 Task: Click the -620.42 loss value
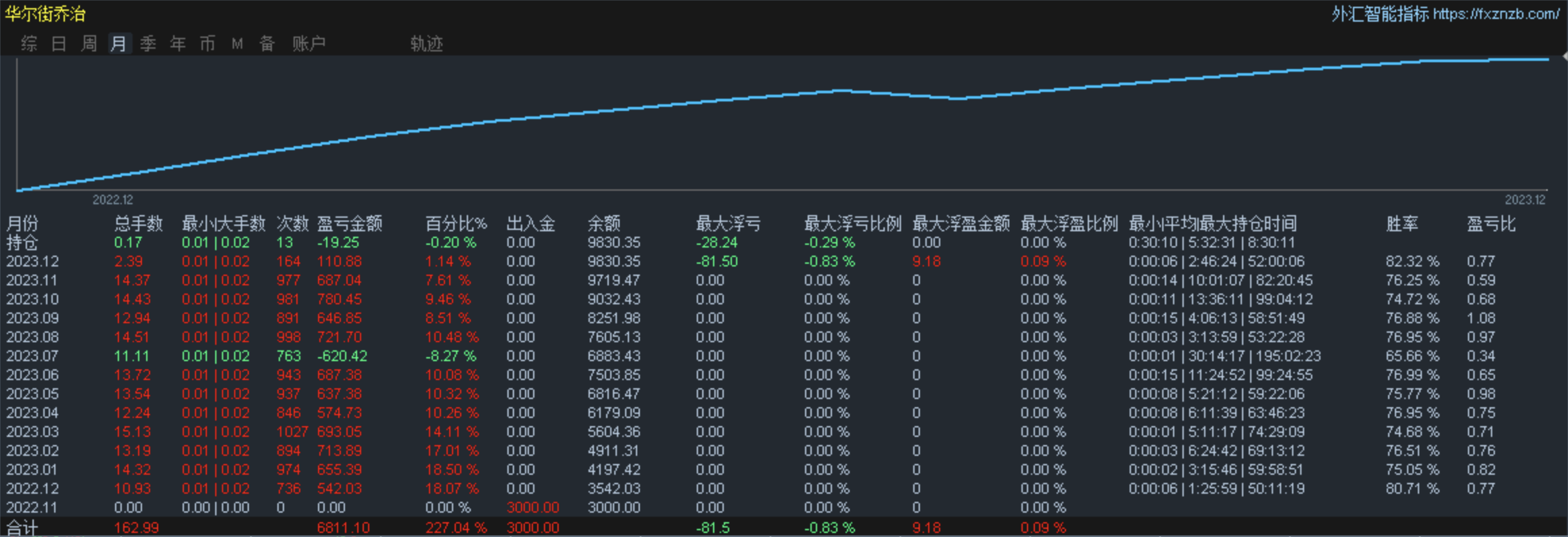342,356
